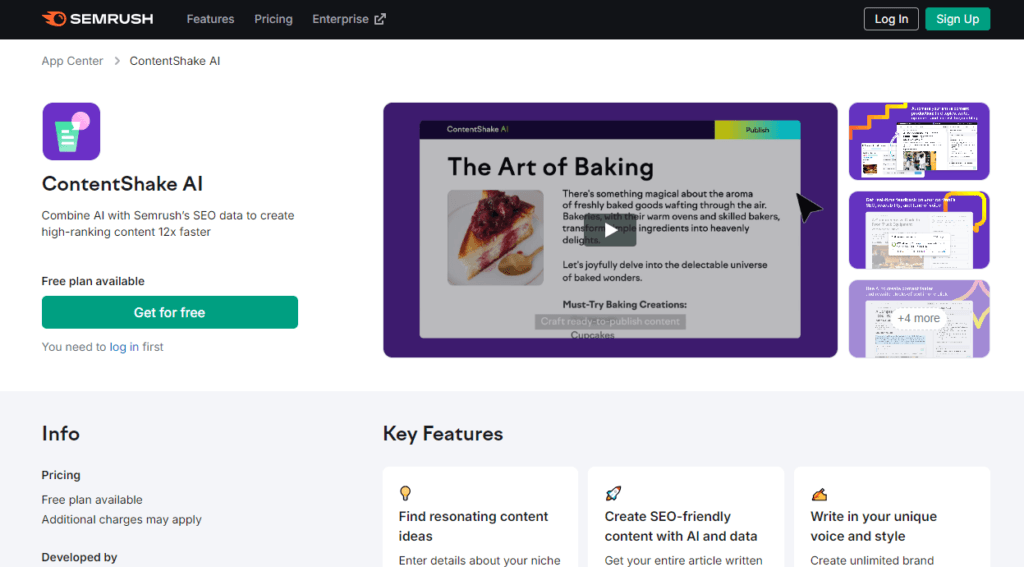Click the Free plan available label above button

point(93,281)
